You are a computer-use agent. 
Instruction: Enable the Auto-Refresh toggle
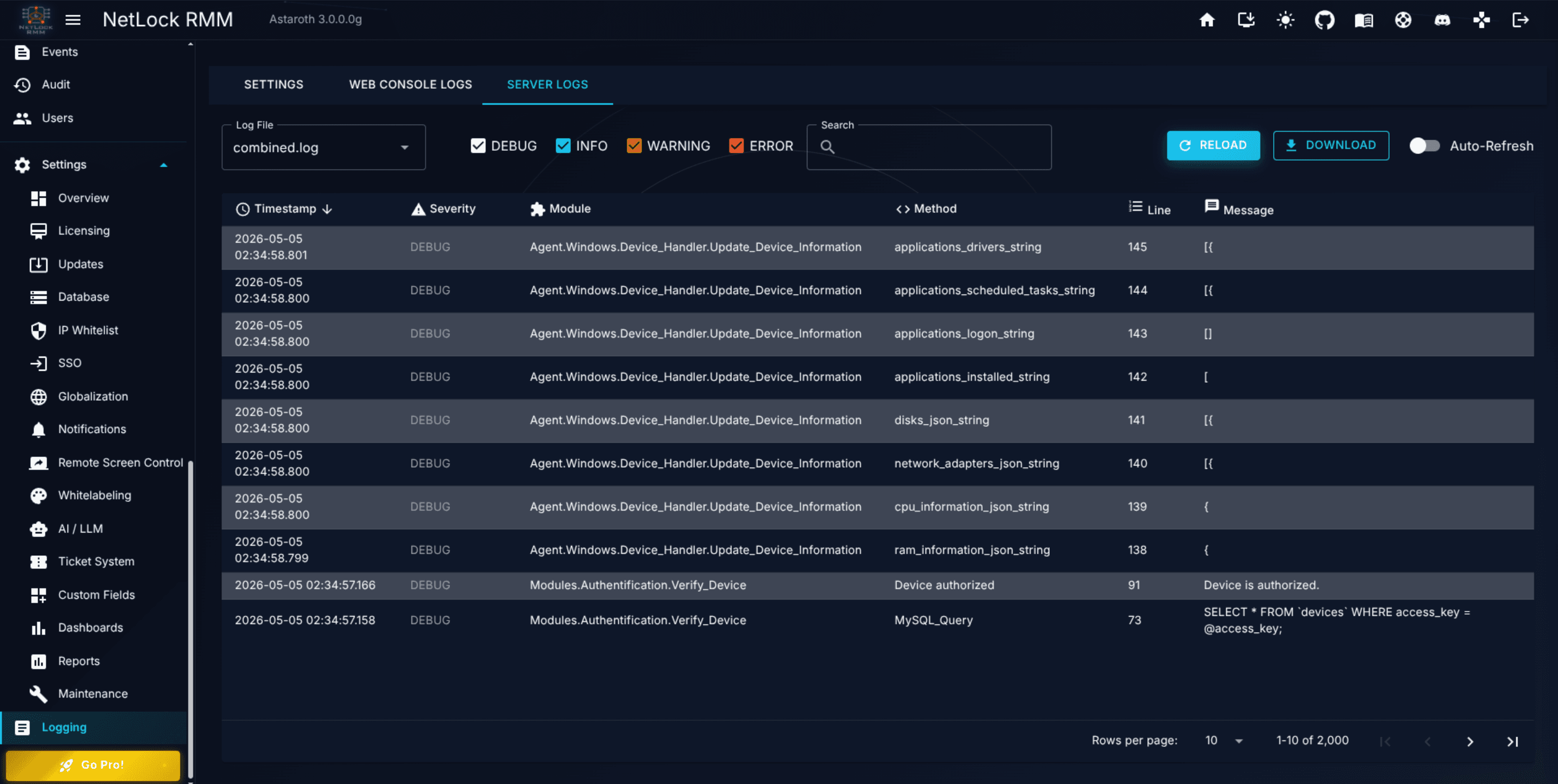tap(1425, 146)
